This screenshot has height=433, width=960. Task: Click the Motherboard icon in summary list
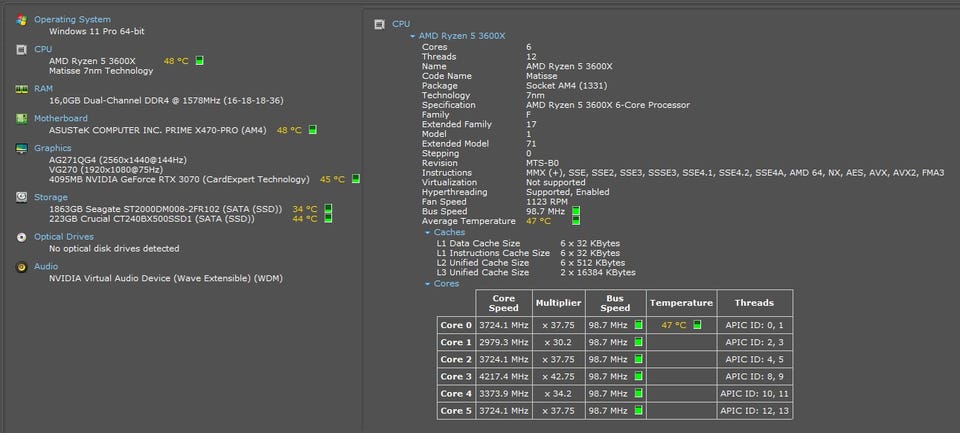21,118
